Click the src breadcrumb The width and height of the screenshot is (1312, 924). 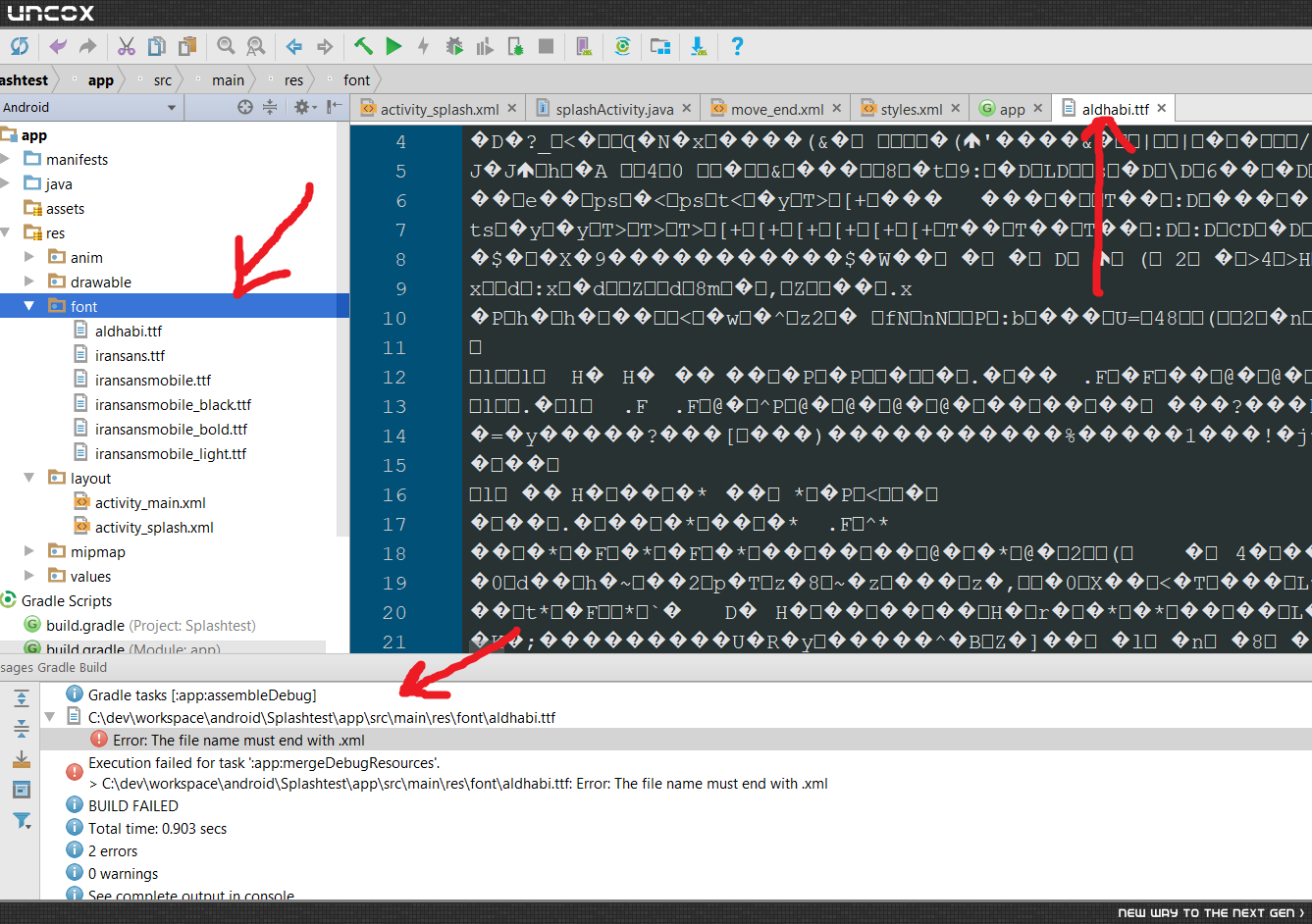(163, 80)
